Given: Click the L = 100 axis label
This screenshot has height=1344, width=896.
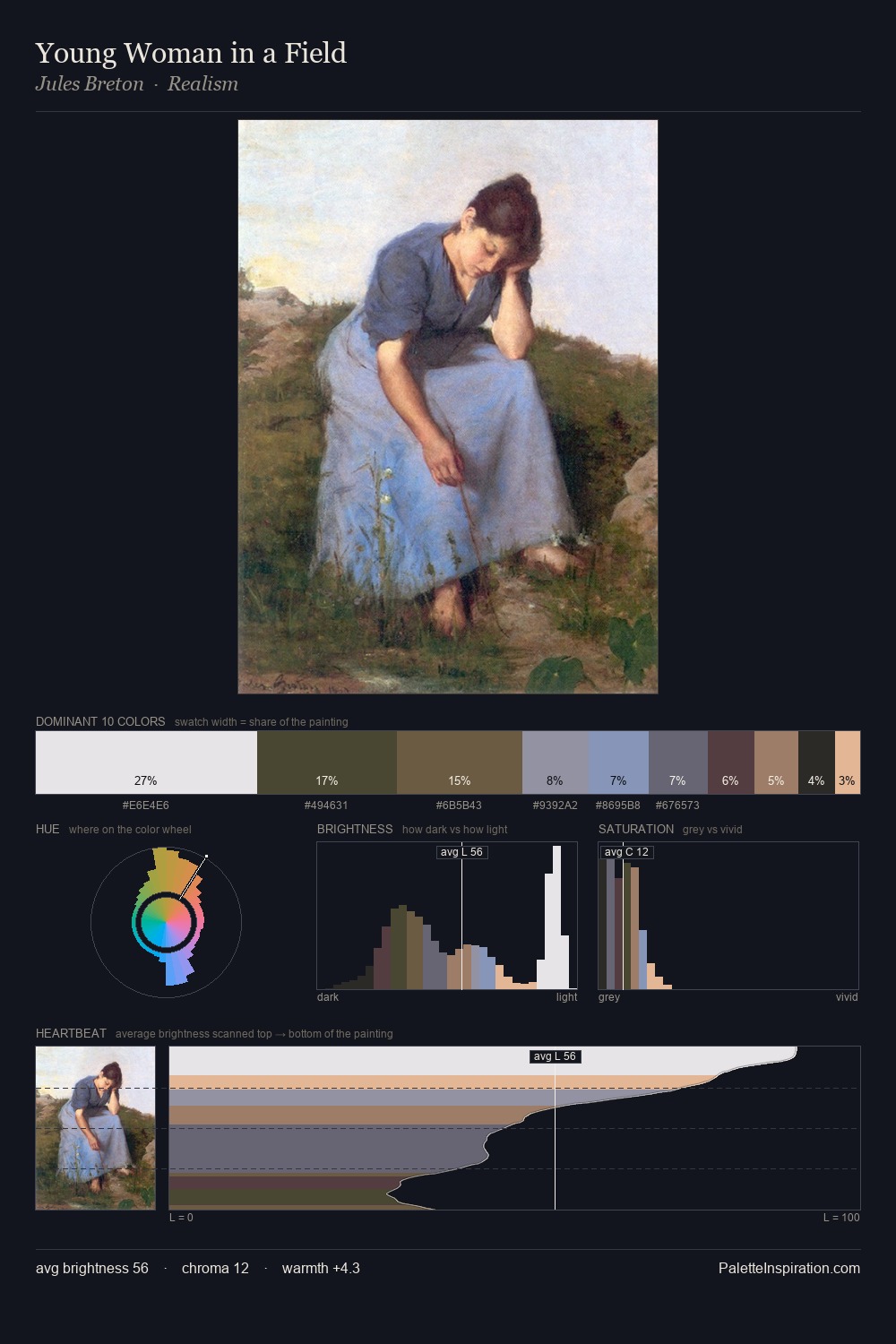Looking at the screenshot, I should coord(841,1218).
